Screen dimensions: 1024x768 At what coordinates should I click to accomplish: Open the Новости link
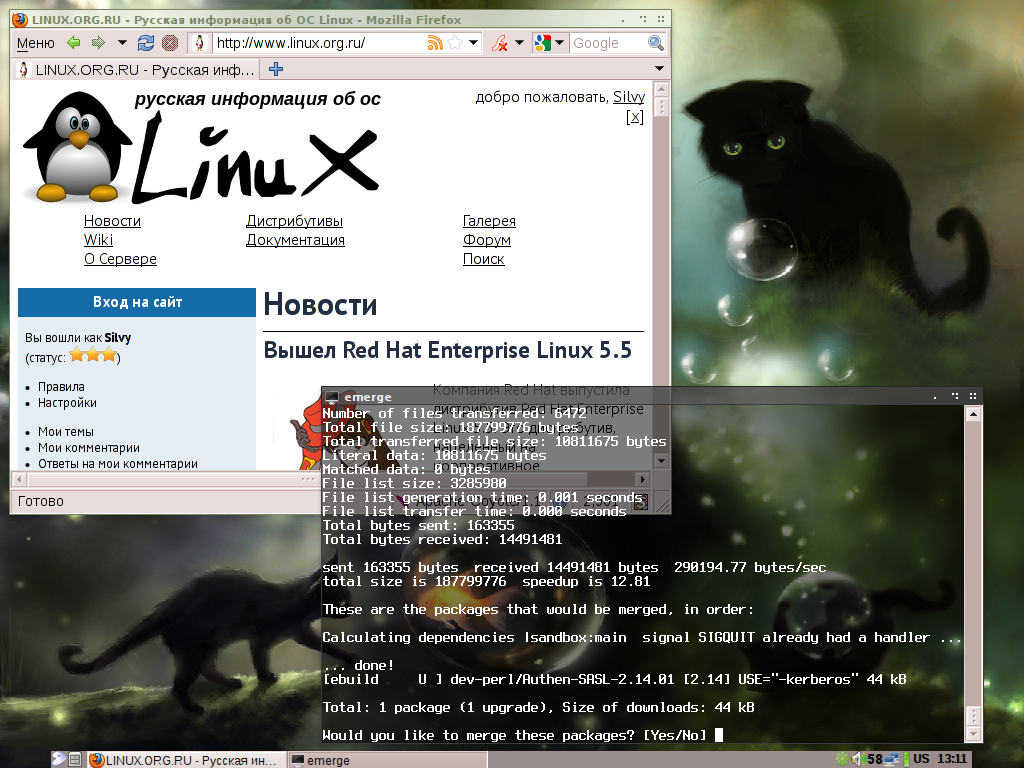click(x=112, y=221)
